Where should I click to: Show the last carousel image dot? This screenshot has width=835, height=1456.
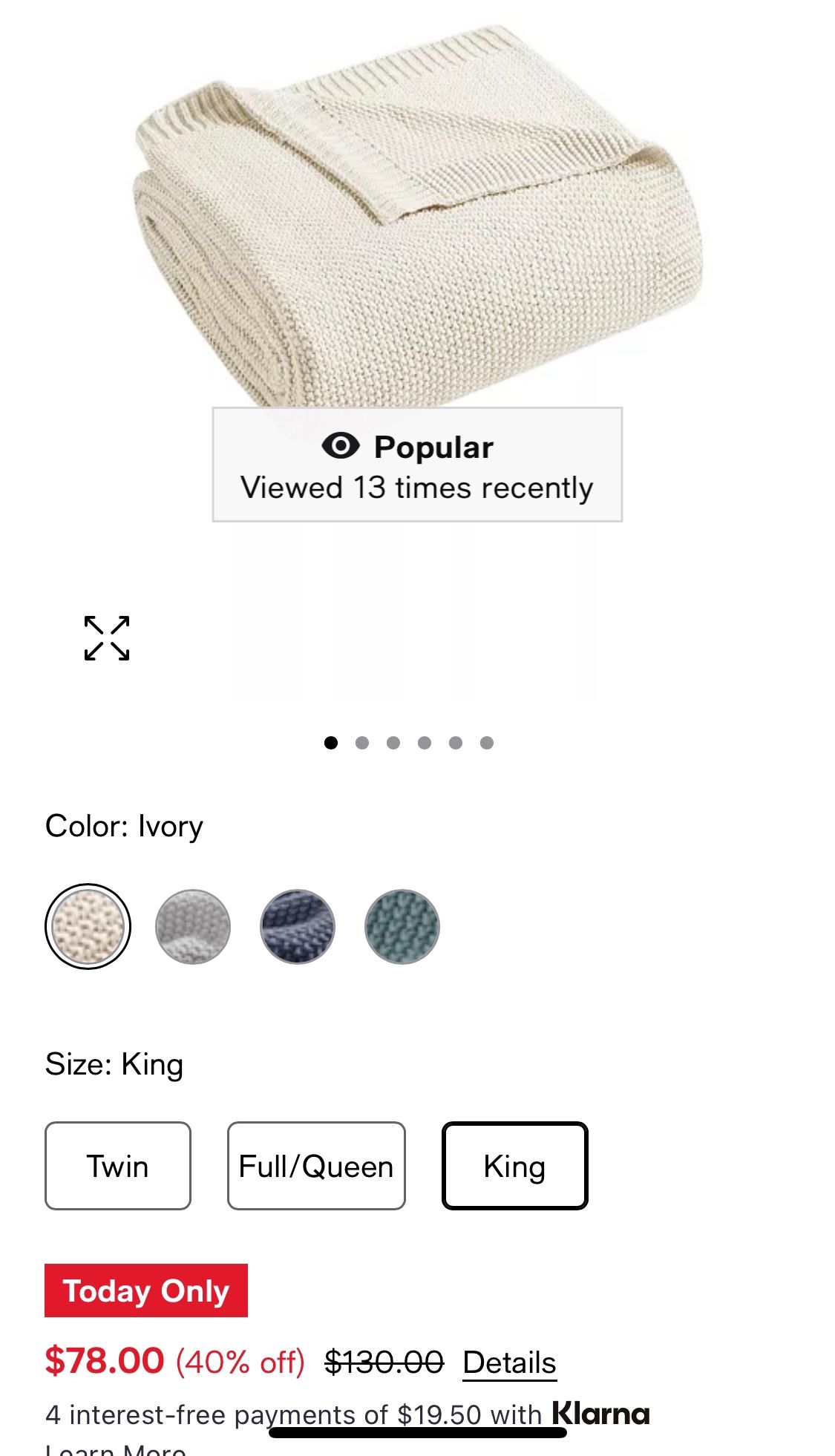(x=487, y=743)
